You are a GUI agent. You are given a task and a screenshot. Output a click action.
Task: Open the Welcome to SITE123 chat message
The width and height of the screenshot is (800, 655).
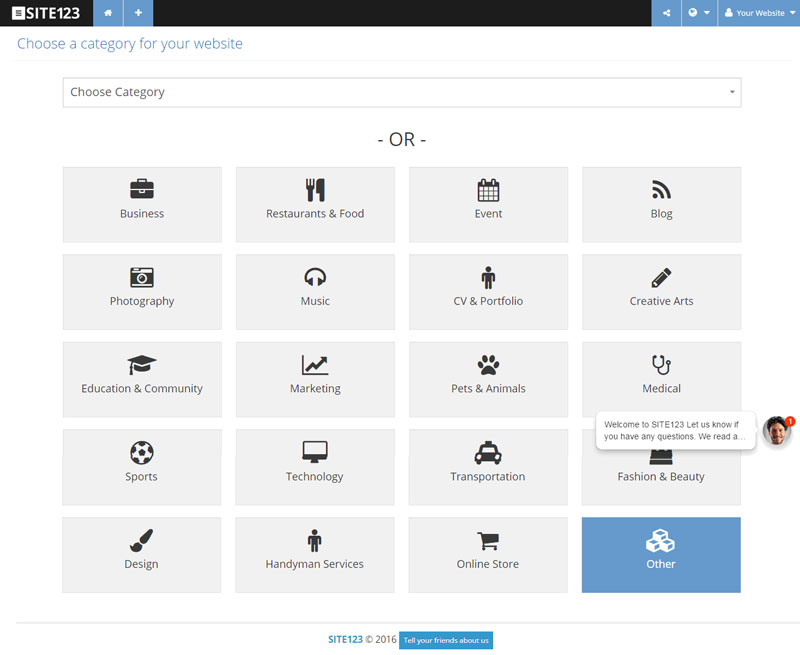(675, 431)
